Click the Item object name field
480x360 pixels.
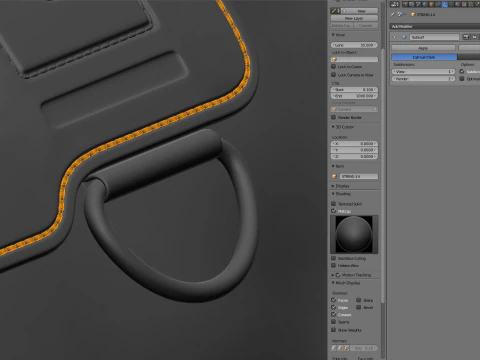coord(359,176)
